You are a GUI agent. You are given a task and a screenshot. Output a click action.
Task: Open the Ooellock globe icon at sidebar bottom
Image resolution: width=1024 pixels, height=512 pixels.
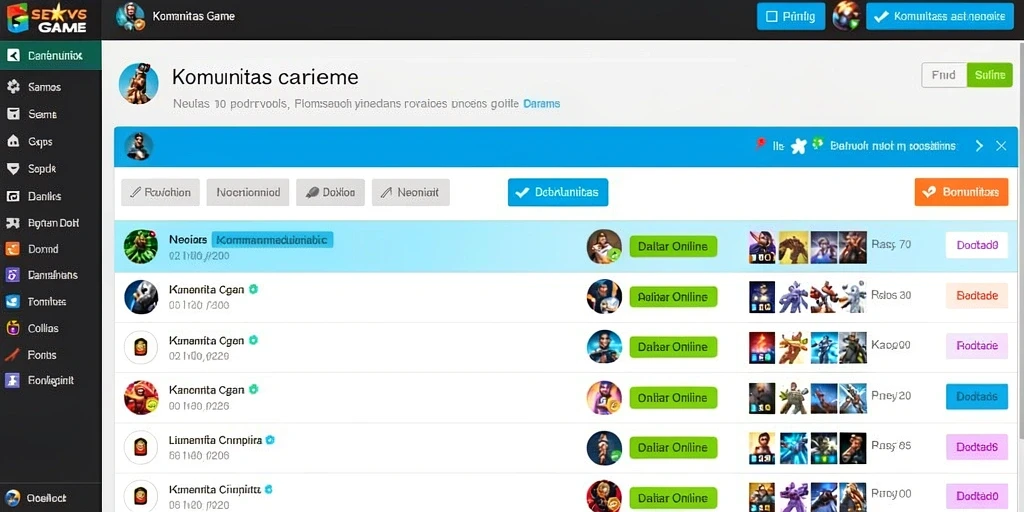13,498
